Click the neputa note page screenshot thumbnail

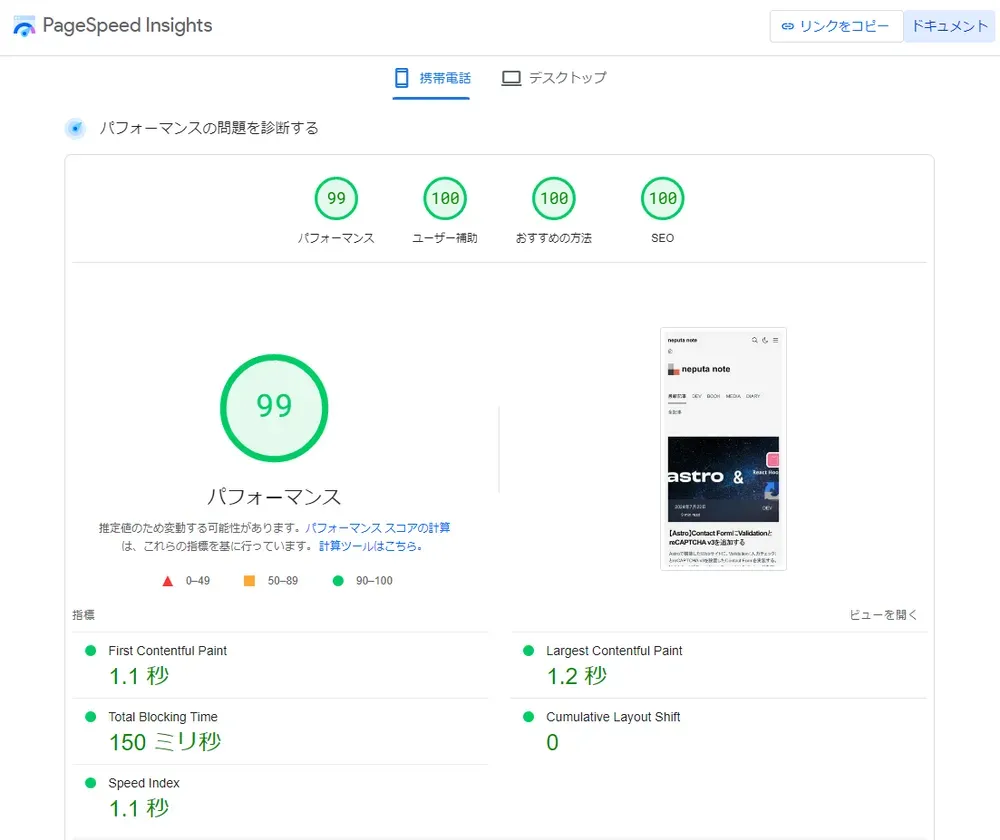point(723,448)
